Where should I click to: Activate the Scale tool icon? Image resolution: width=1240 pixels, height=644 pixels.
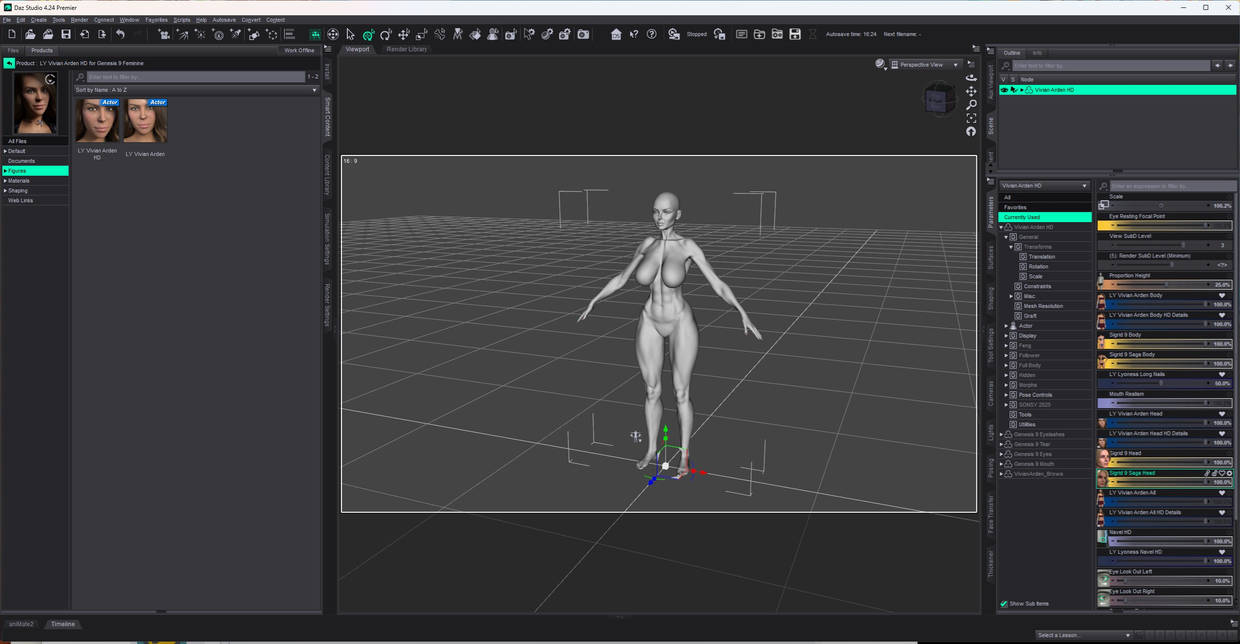pyautogui.click(x=421, y=34)
